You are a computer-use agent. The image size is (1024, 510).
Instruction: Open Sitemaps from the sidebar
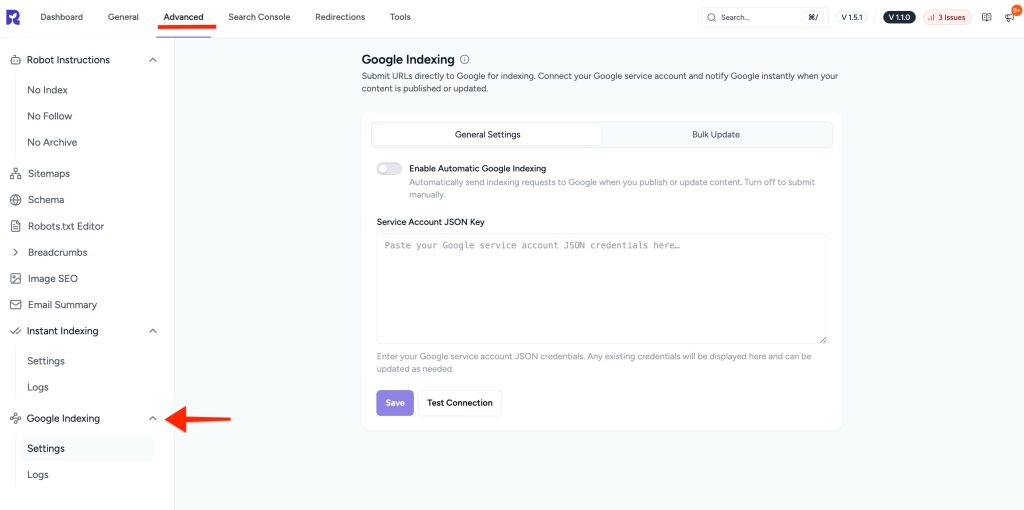coord(48,174)
